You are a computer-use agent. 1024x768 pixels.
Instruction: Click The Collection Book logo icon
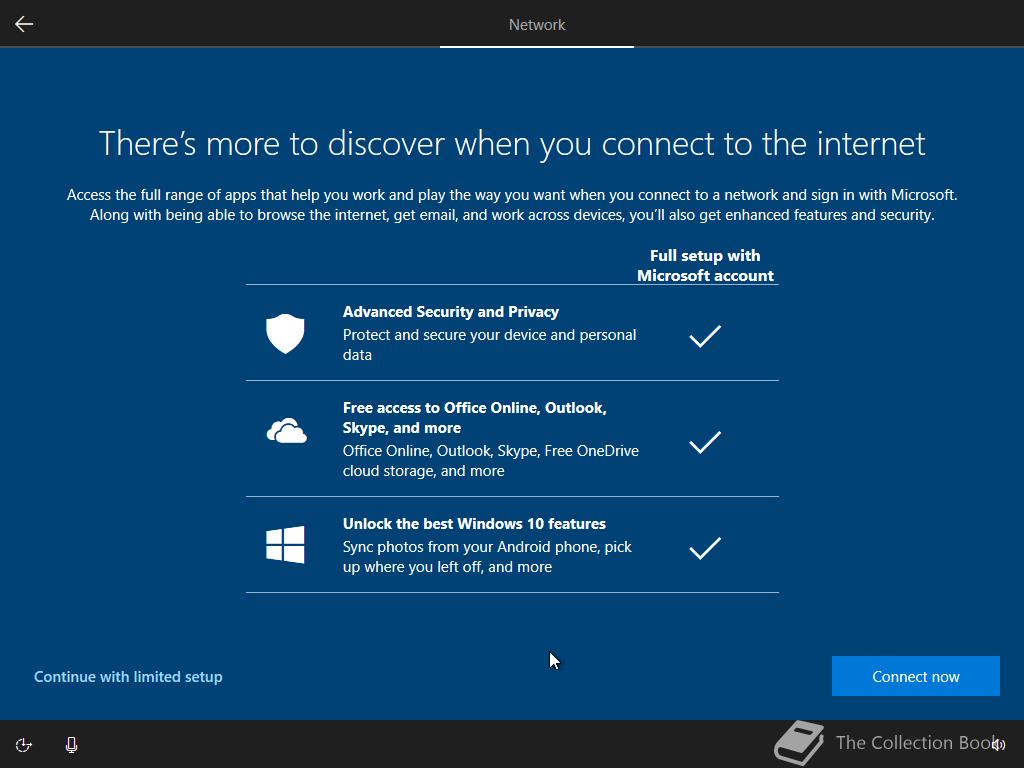point(799,743)
